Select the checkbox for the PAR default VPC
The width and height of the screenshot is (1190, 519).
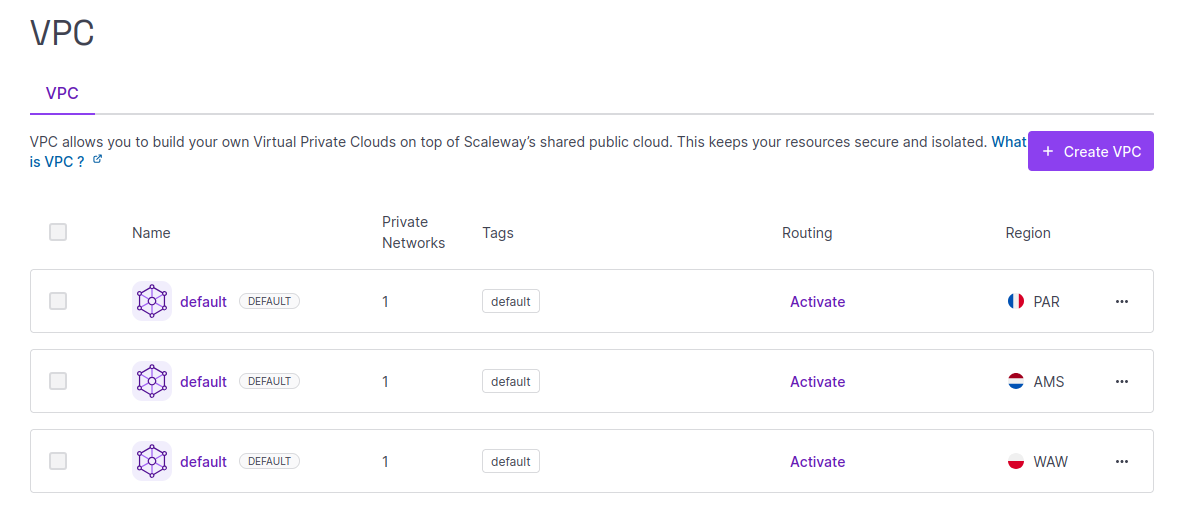(58, 301)
